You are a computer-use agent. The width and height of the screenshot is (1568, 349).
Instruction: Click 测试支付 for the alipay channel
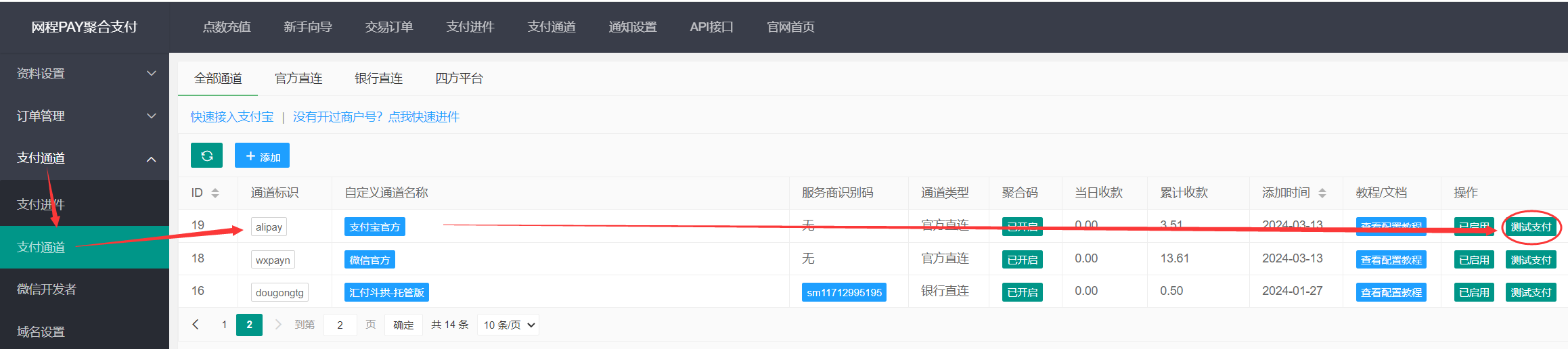[1531, 227]
